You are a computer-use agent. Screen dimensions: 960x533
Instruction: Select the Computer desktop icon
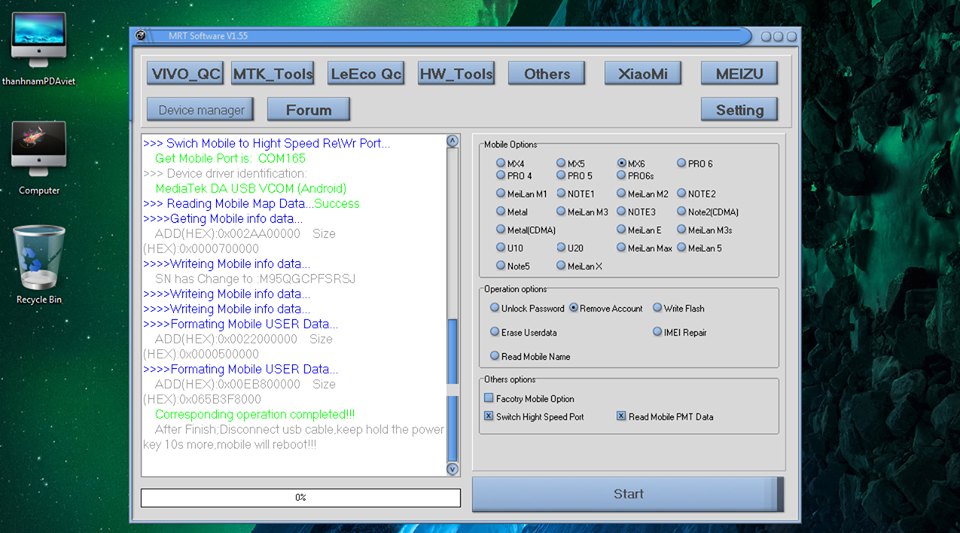(x=39, y=158)
